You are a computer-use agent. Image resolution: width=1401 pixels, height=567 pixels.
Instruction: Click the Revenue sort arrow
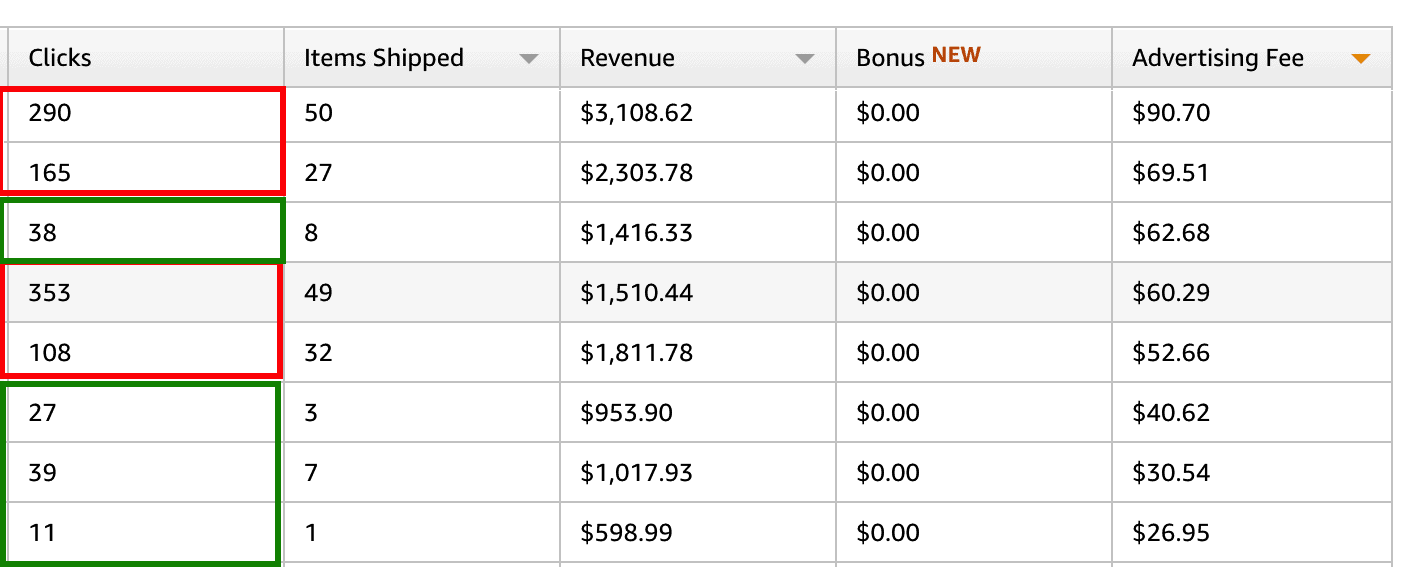(x=805, y=59)
